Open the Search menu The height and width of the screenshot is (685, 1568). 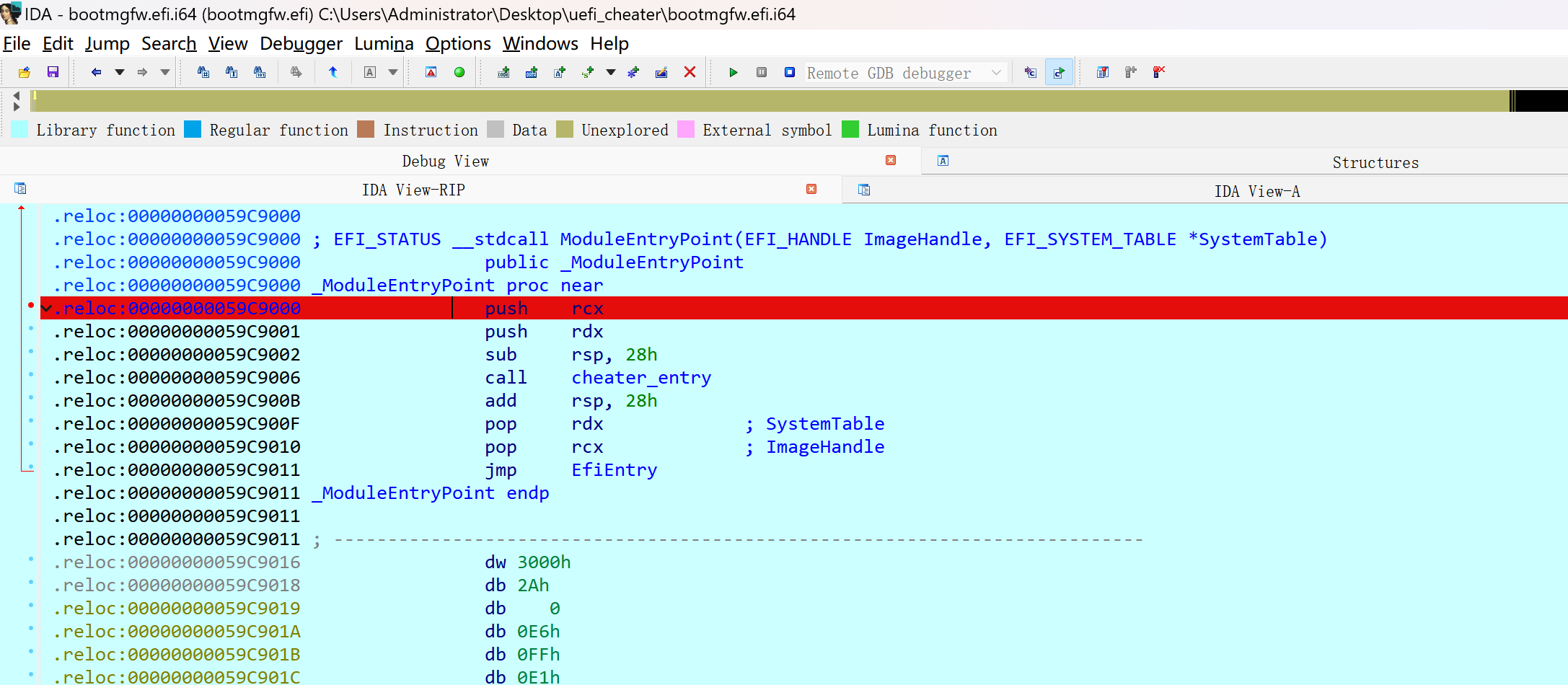tap(169, 44)
